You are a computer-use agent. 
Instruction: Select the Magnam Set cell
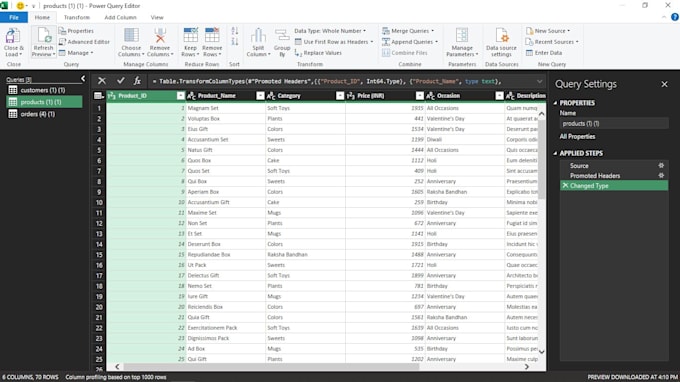[226, 108]
